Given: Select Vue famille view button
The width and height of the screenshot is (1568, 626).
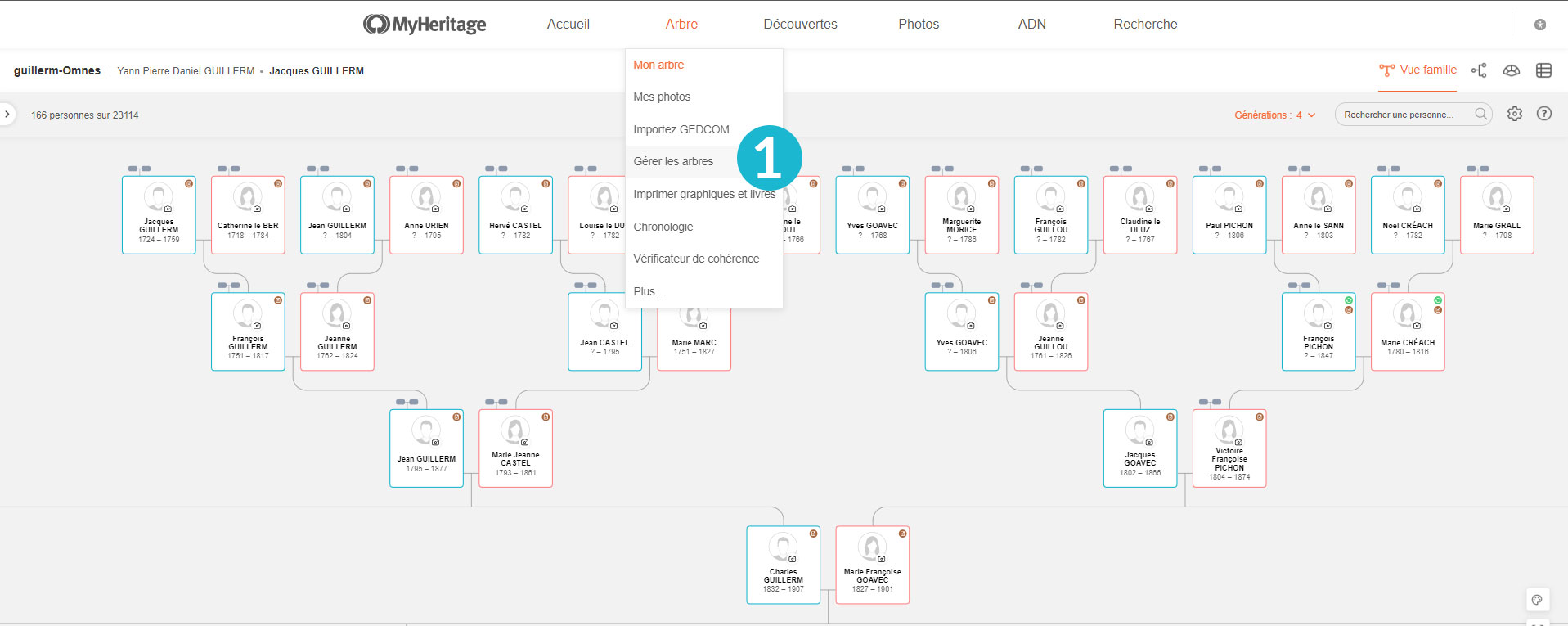Looking at the screenshot, I should pos(1418,70).
